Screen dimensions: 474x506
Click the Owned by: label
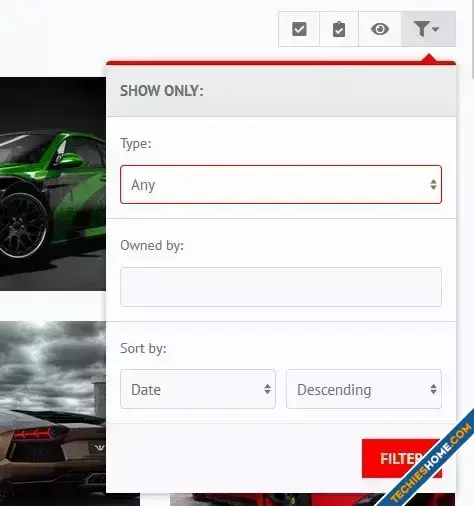pyautogui.click(x=152, y=245)
